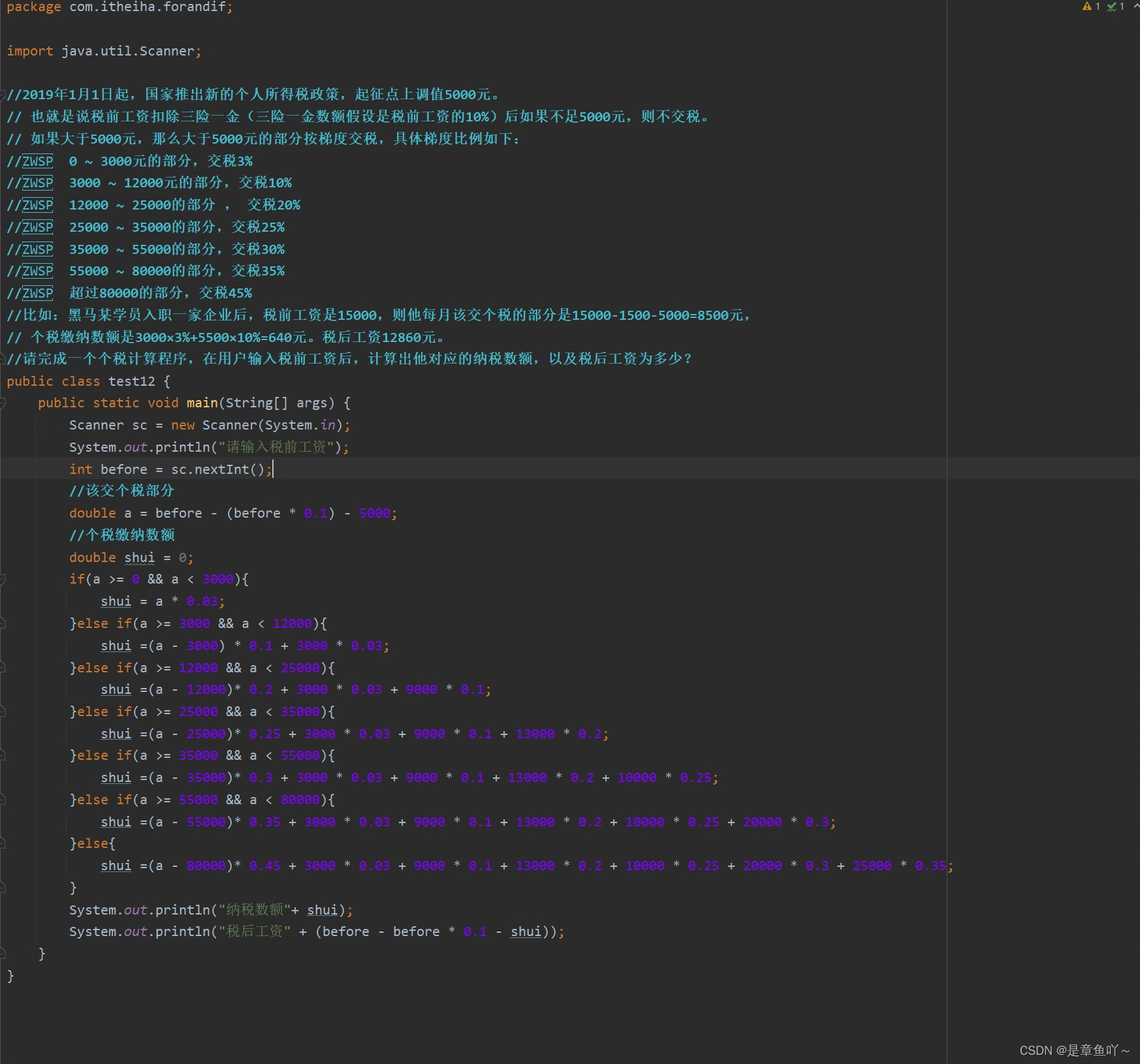
Task: Fold the else if(a >= 25000) block
Action: 3,712
